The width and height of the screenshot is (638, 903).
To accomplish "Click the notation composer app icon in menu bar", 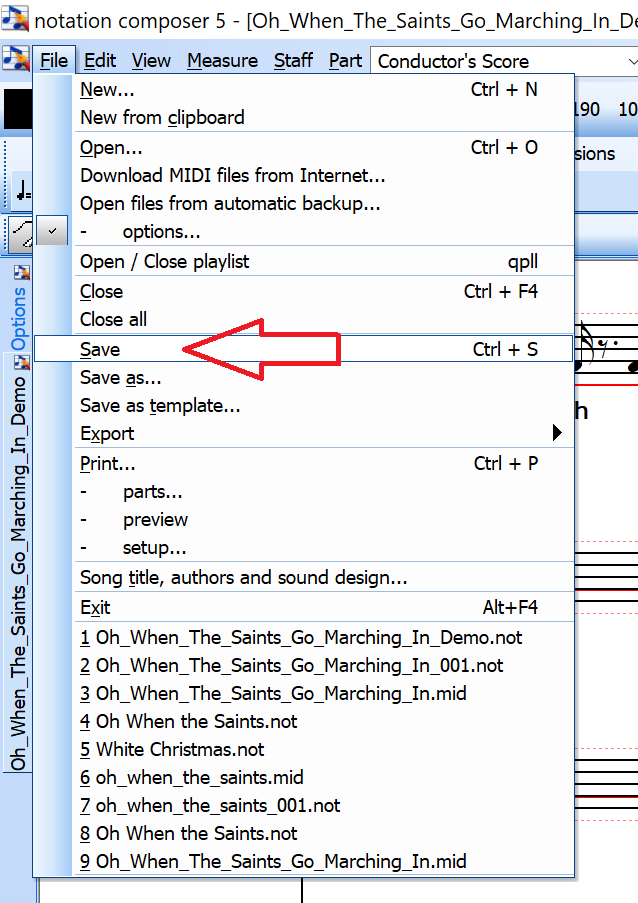I will click(15, 60).
